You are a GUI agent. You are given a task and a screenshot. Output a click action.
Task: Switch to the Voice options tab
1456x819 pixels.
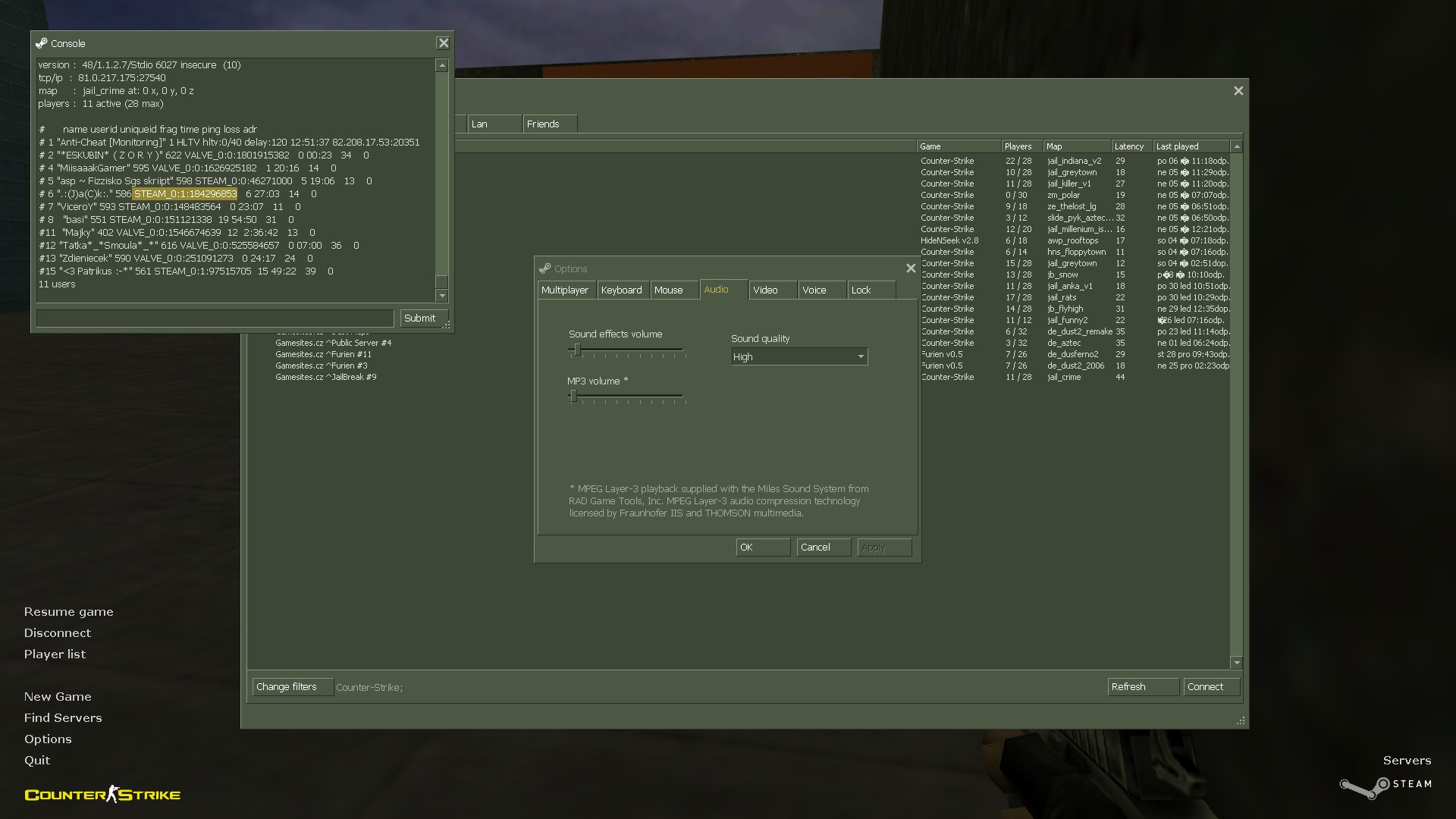point(821,290)
